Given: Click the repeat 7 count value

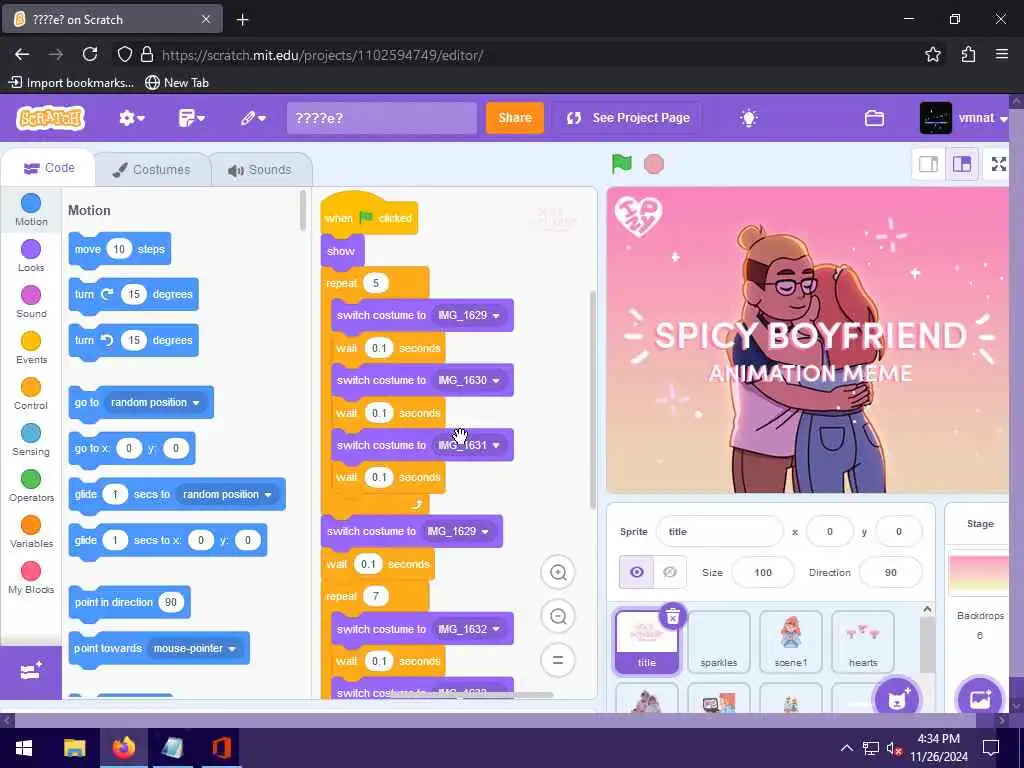Looking at the screenshot, I should [x=376, y=596].
